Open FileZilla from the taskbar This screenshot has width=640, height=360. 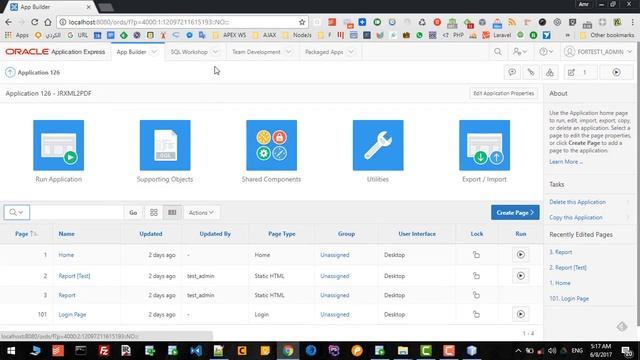point(104,351)
